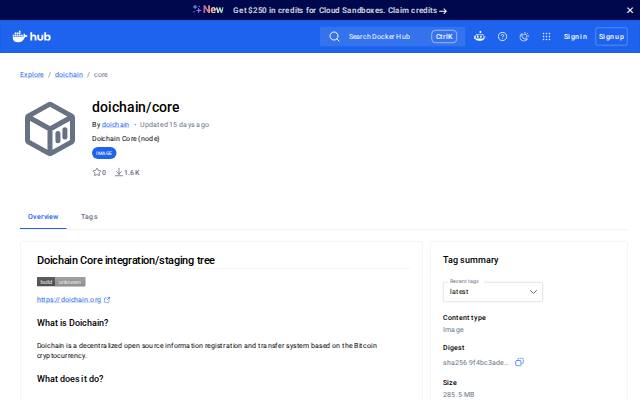Click the dropdown chevron next to latest
This screenshot has width=640, height=400.
533,292
